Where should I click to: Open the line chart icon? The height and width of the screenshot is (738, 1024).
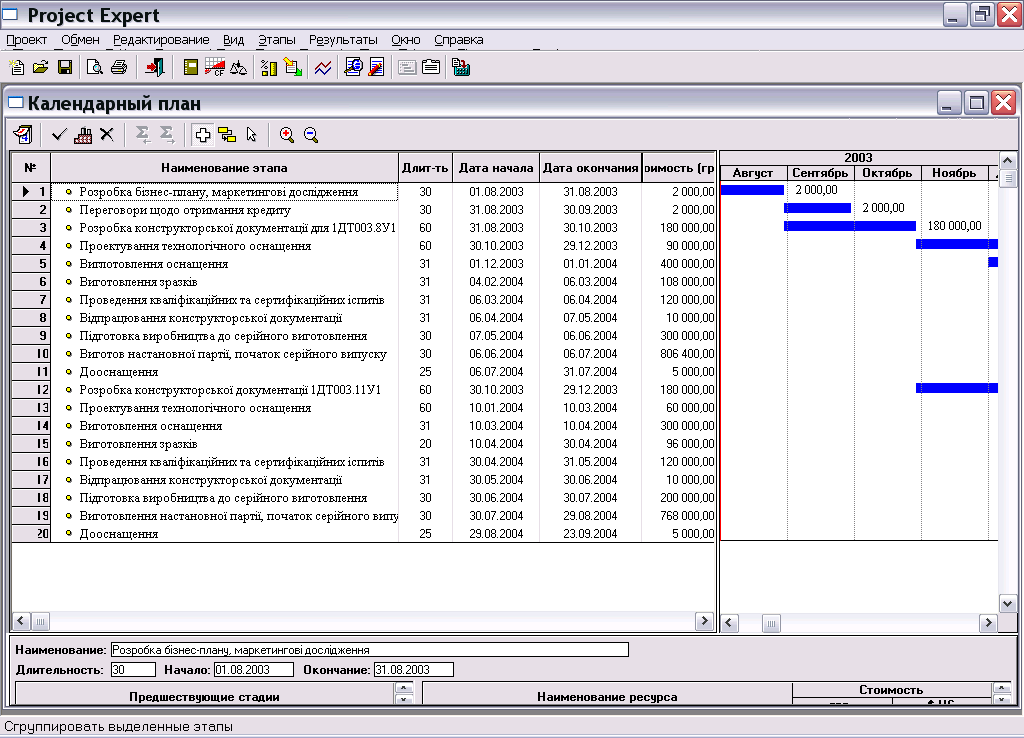323,67
